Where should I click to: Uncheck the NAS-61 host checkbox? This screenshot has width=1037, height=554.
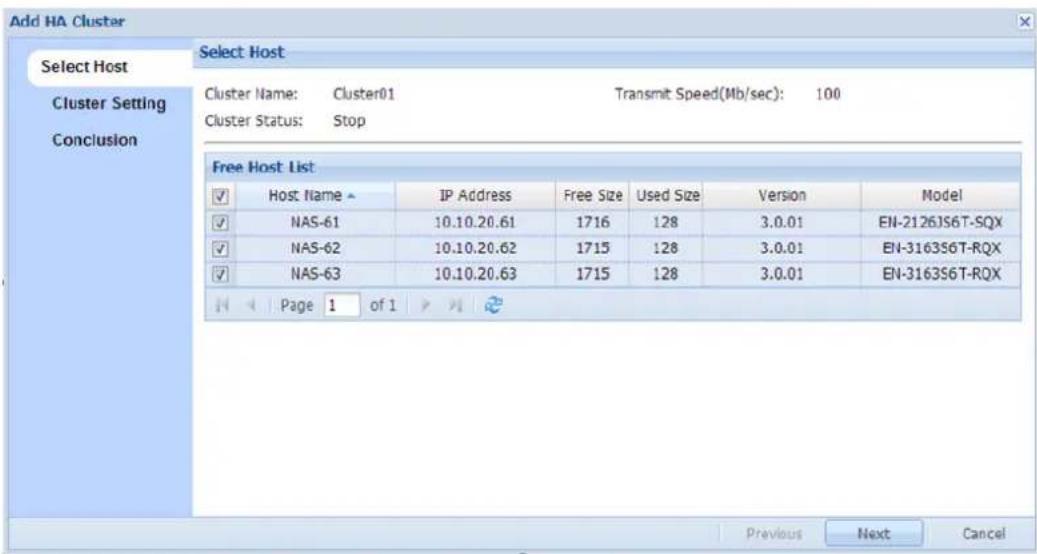click(220, 223)
